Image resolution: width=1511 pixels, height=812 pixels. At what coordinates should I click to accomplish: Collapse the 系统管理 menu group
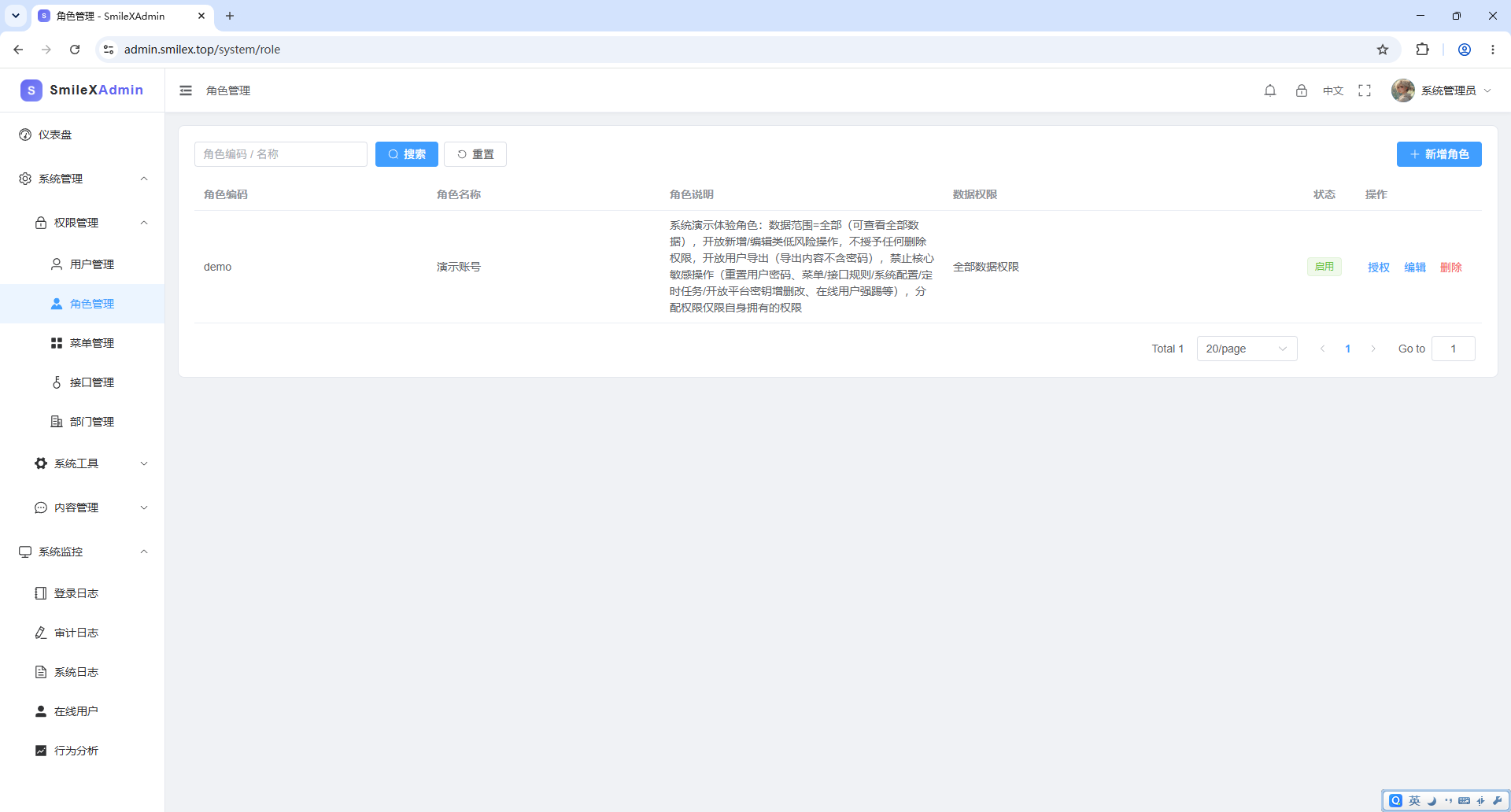[83, 179]
